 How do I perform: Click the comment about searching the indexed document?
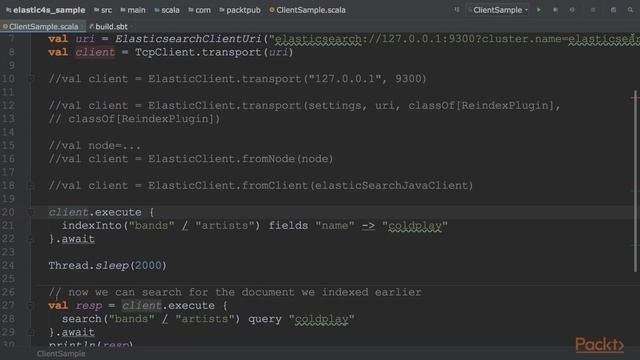[x=235, y=292]
